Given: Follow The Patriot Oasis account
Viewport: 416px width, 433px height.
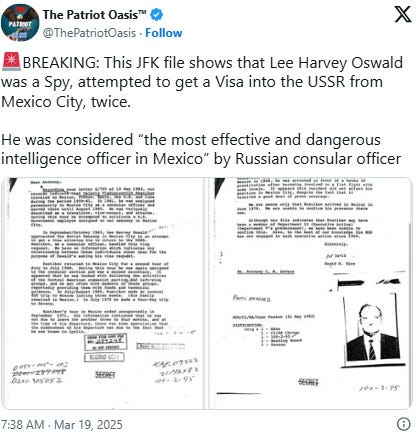Looking at the screenshot, I should click(164, 33).
